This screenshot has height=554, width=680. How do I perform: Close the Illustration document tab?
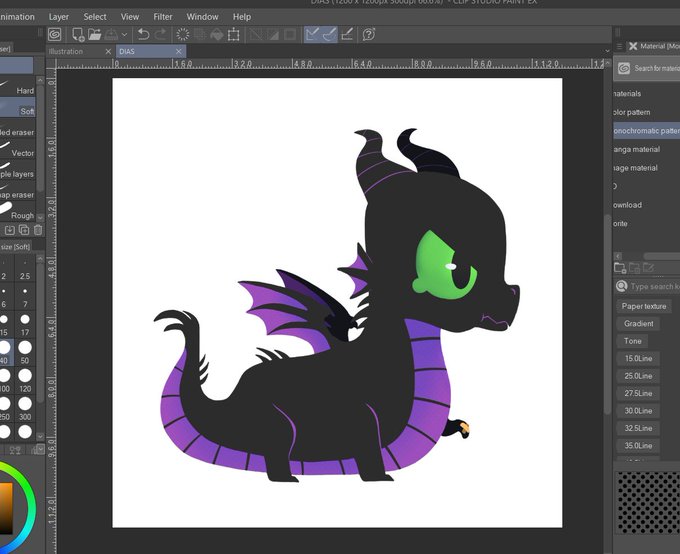108,51
